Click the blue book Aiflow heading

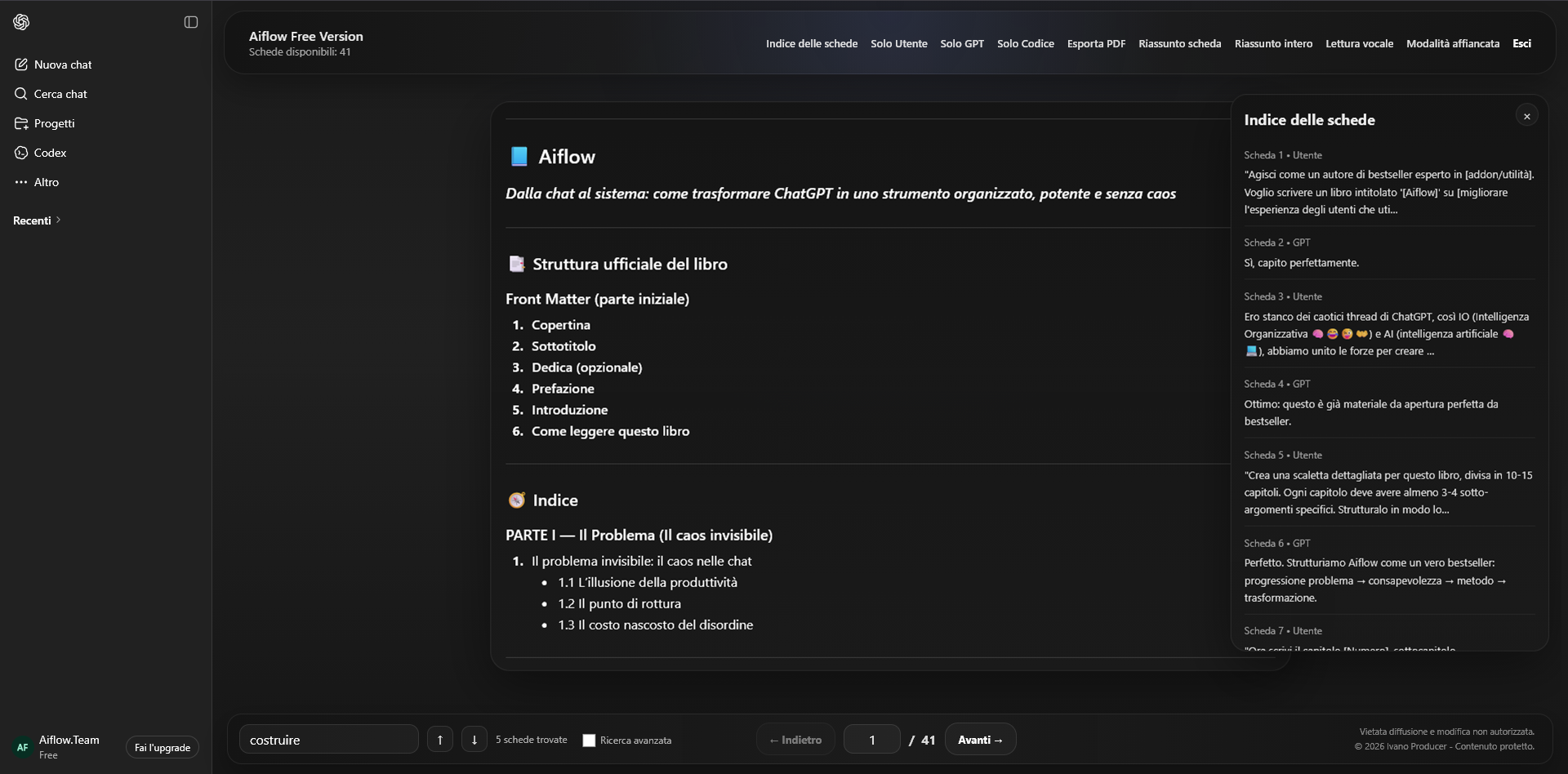click(552, 157)
